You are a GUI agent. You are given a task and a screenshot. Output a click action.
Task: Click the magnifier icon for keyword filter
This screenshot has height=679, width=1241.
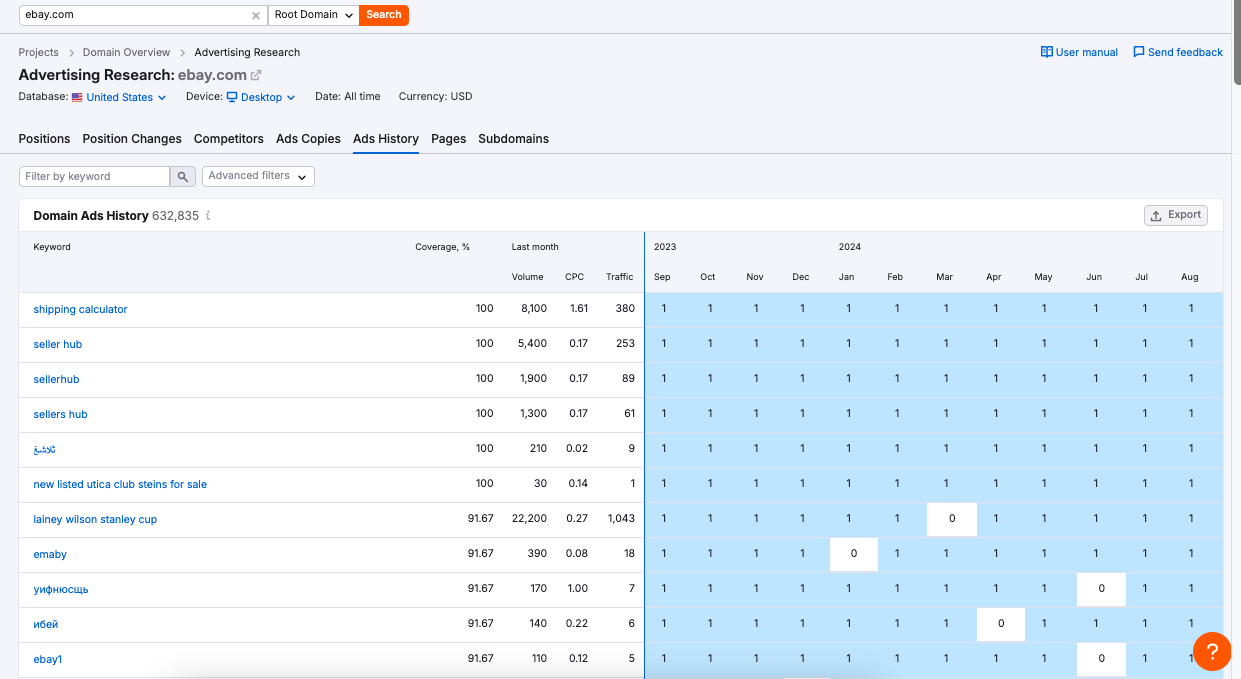coord(183,176)
